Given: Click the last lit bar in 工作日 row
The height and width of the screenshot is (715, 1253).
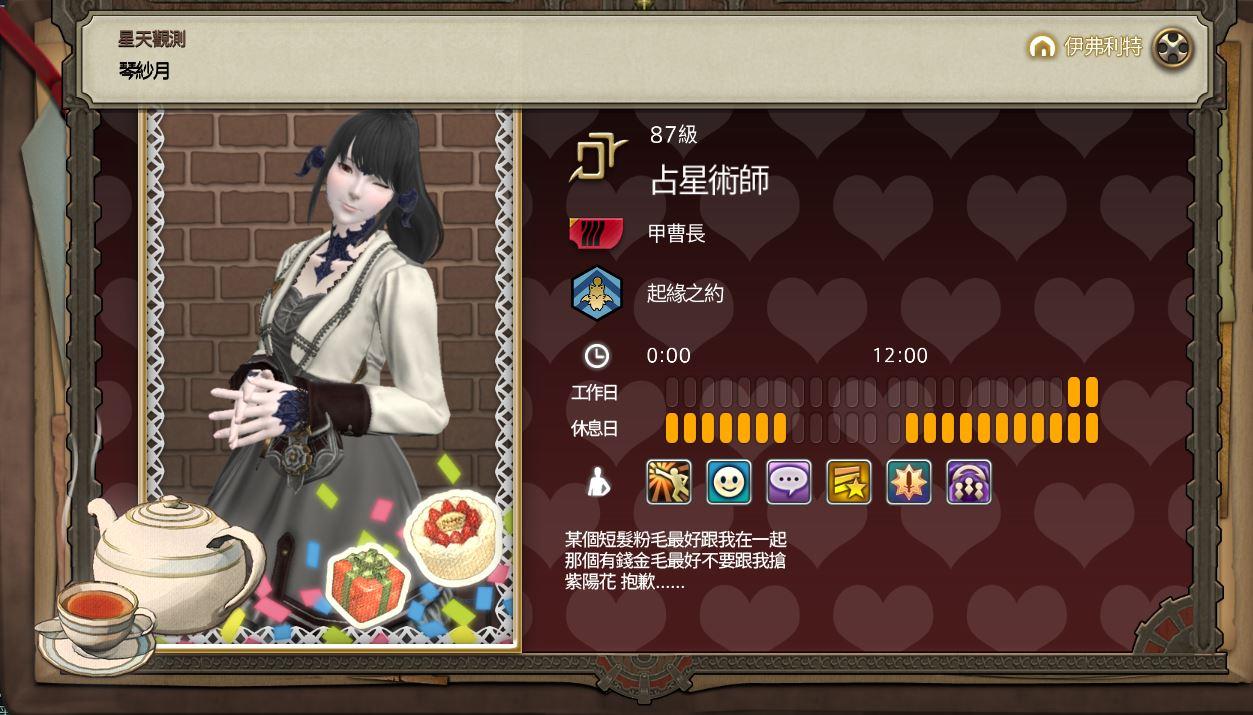Looking at the screenshot, I should coord(1091,392).
